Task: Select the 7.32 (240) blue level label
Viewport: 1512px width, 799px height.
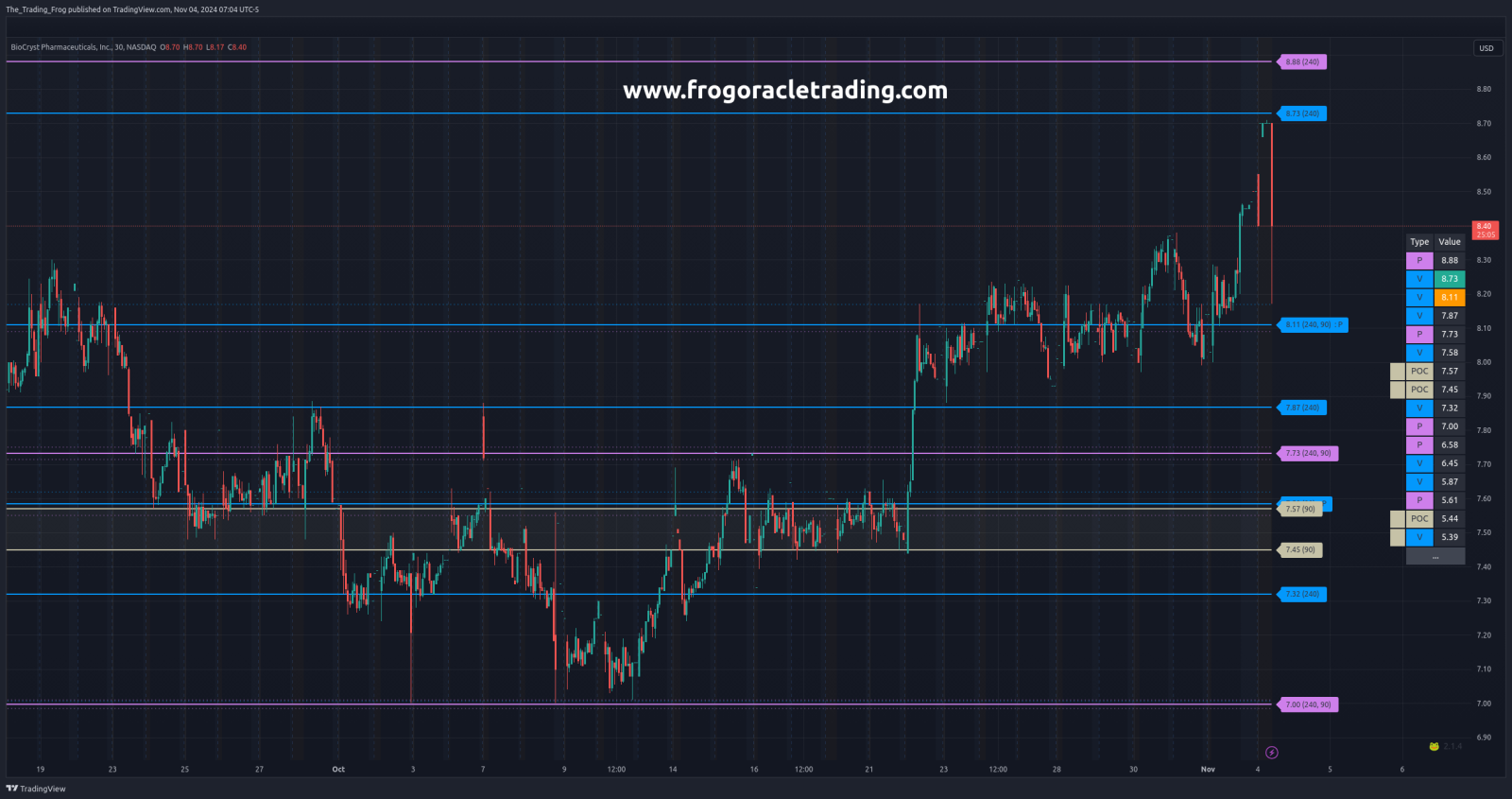Action: point(1302,594)
